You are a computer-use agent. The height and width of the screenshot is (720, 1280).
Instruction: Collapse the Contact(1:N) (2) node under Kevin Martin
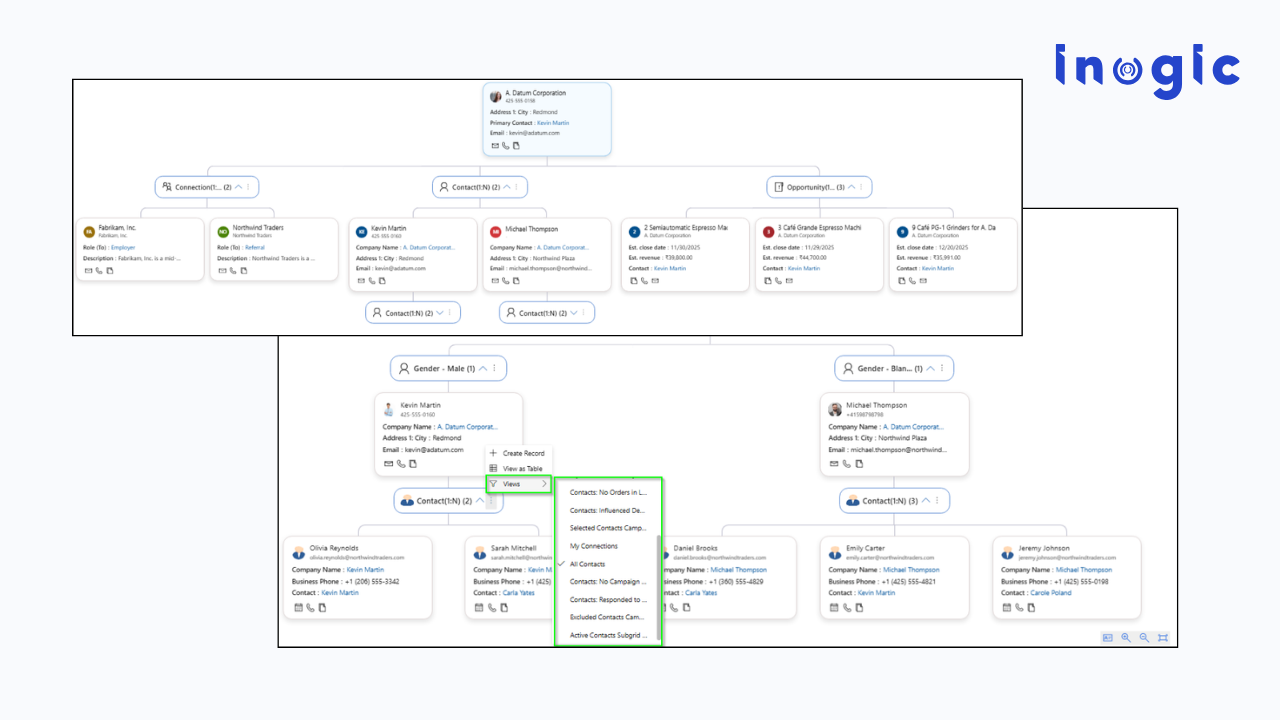482,500
